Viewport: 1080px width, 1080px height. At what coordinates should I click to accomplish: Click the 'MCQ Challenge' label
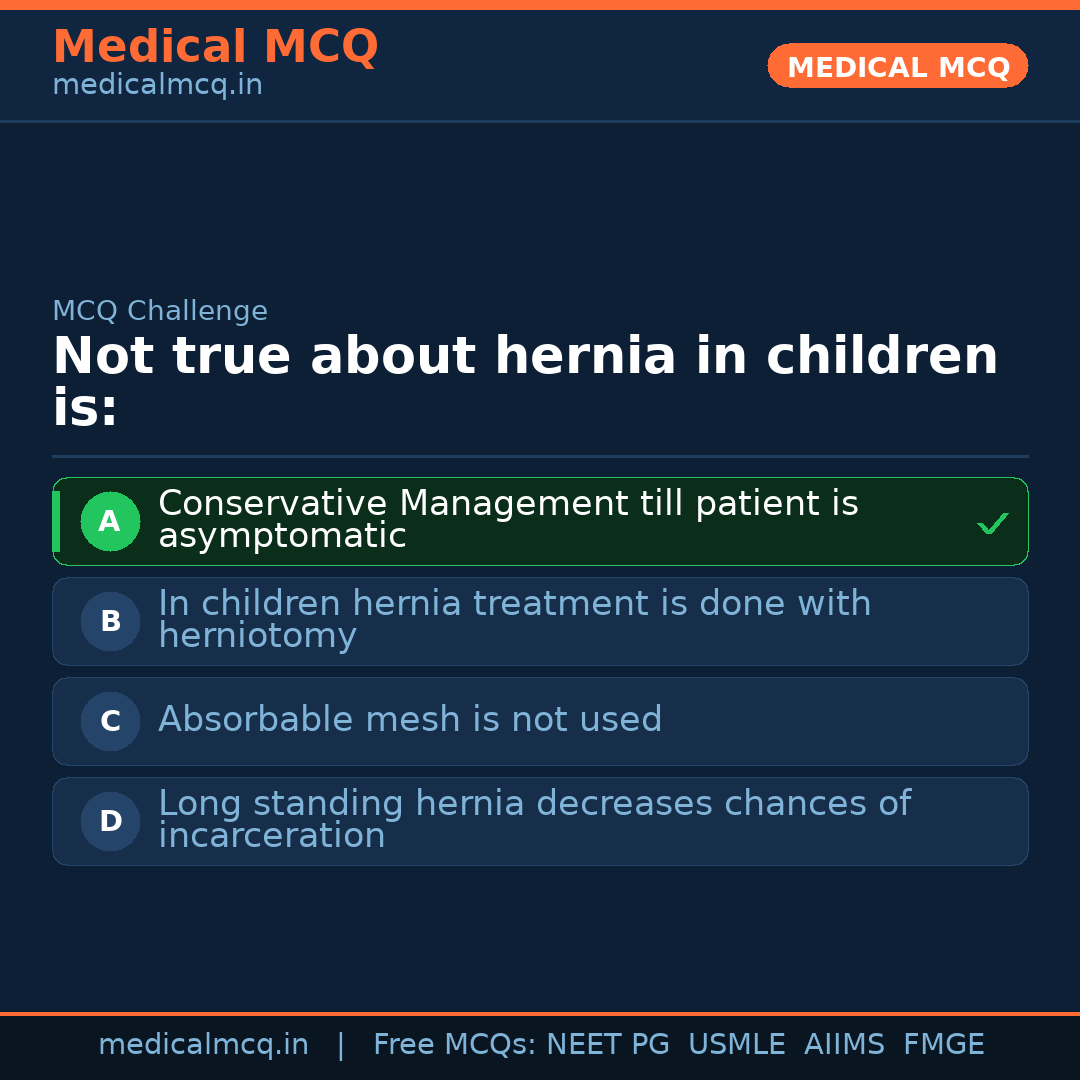[x=160, y=311]
